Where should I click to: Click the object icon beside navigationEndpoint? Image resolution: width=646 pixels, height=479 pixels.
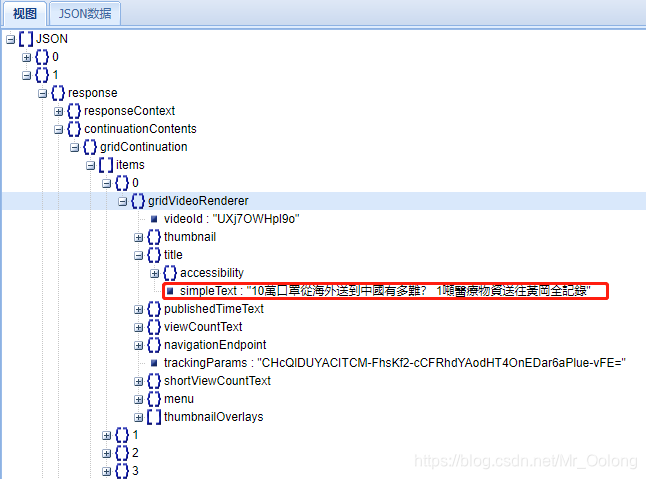pyautogui.click(x=154, y=345)
